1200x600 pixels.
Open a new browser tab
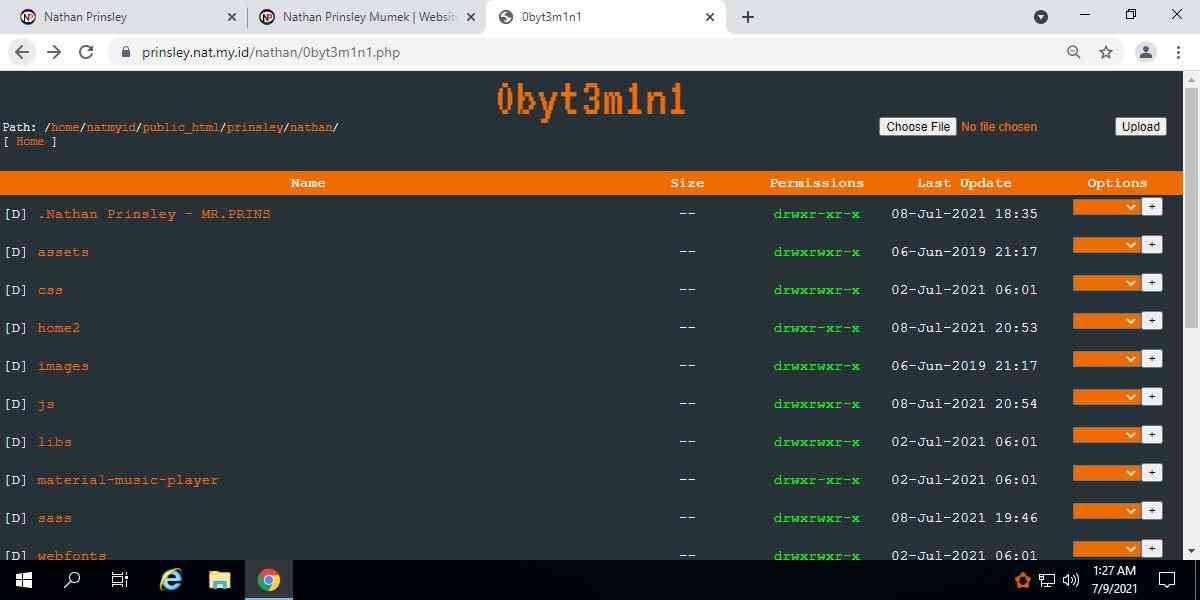pos(748,17)
